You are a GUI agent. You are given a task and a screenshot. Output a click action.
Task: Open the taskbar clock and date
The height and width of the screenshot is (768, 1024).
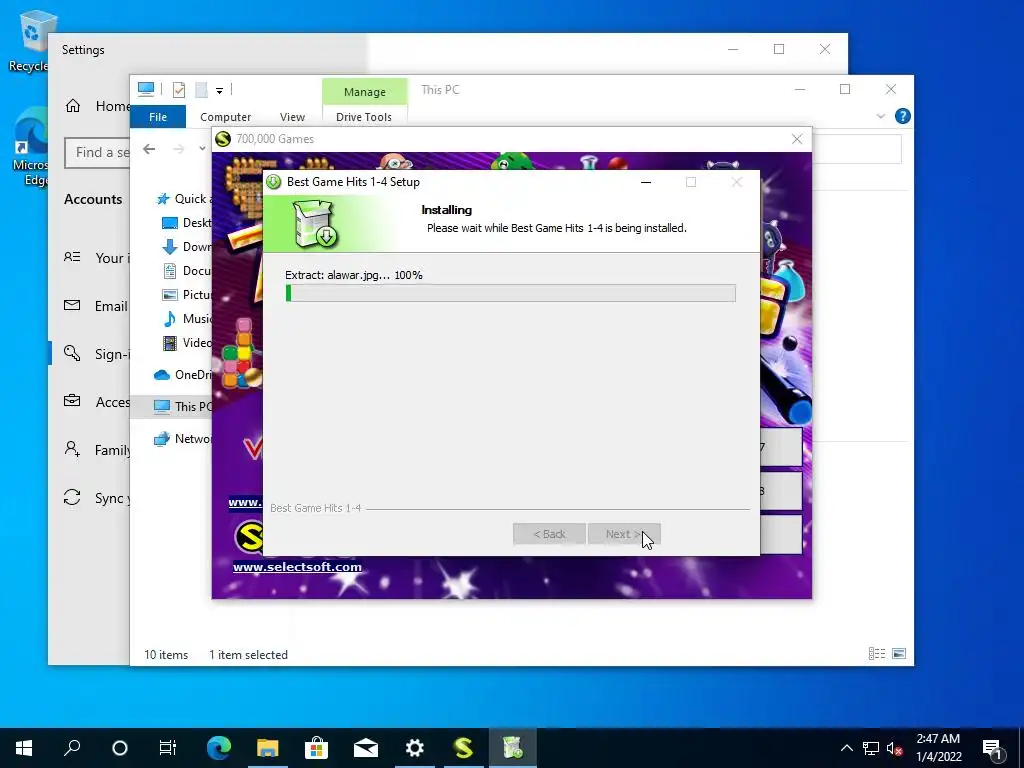coord(938,748)
